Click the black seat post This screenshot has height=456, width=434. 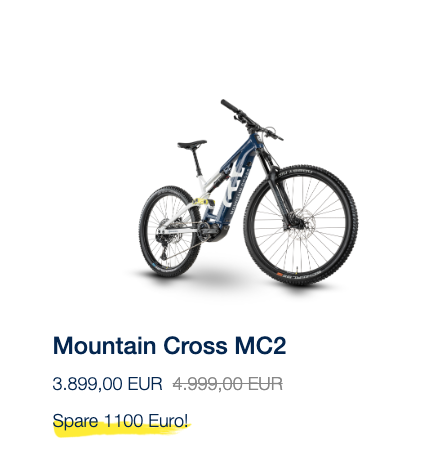tap(197, 162)
